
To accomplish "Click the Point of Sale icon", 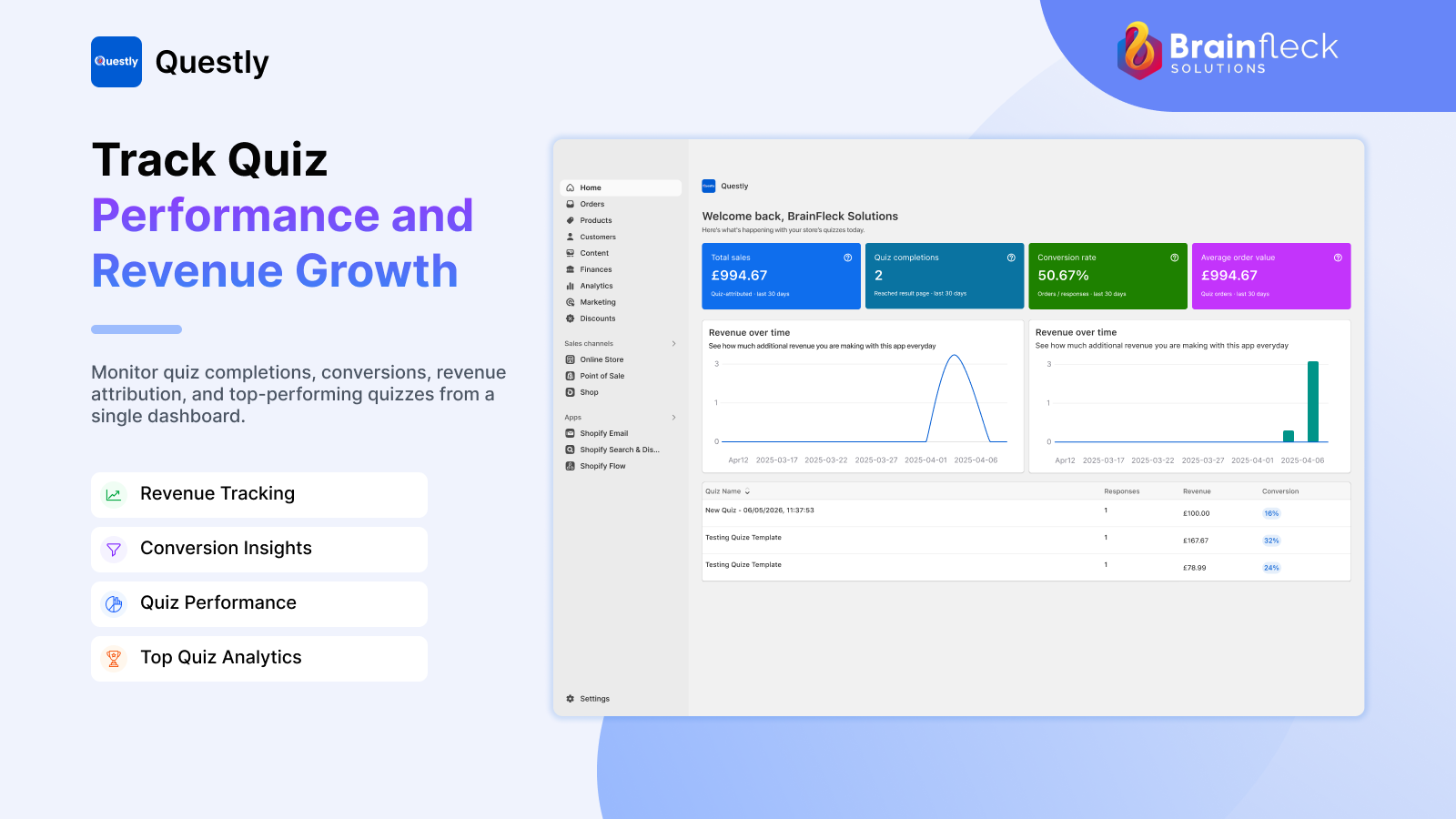I will click(x=571, y=376).
